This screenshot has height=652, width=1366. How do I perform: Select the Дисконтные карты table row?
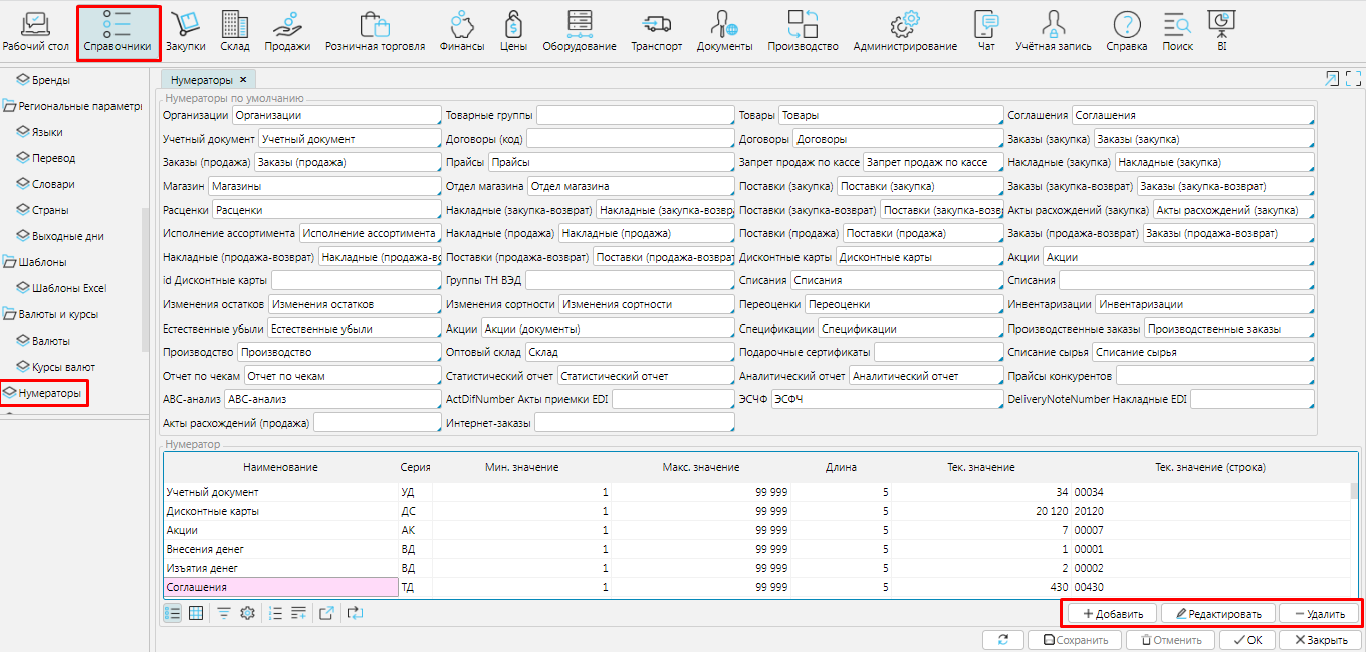pyautogui.click(x=280, y=511)
